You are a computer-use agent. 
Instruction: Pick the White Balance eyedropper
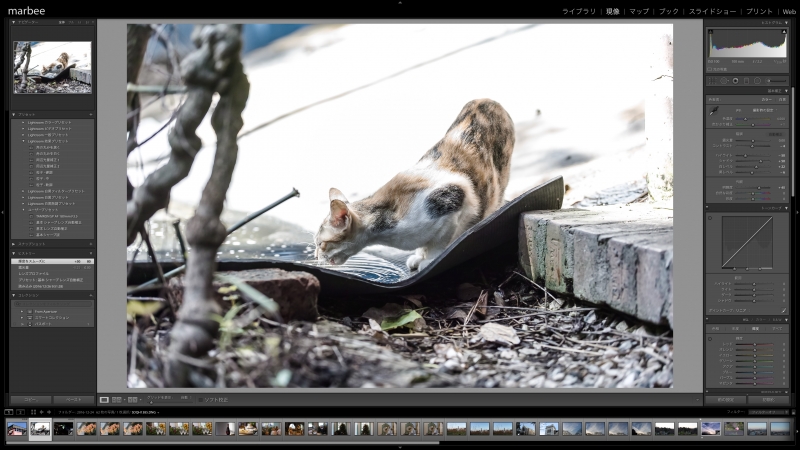(713, 113)
